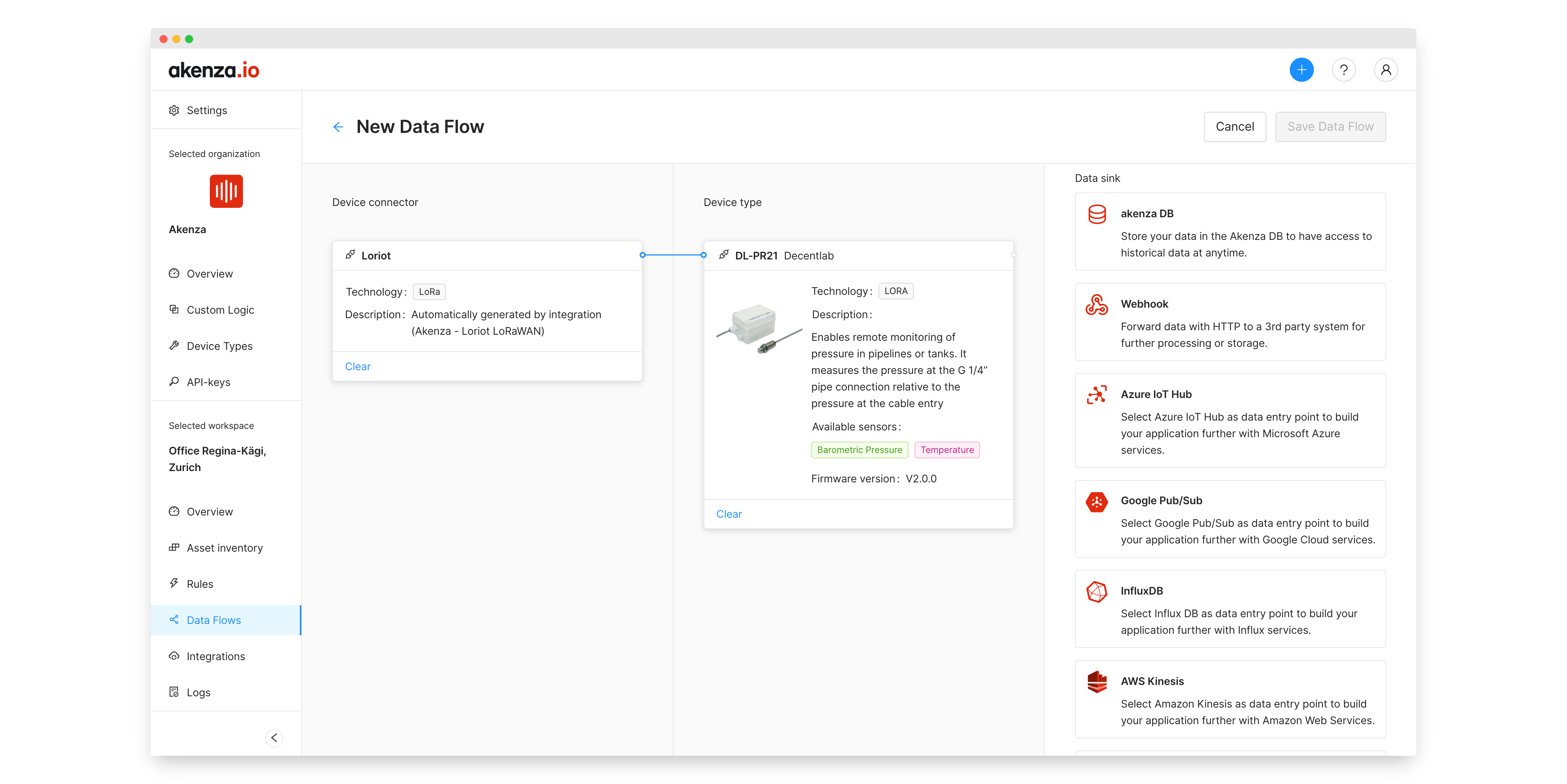Click the Google Pub/Sub hexagon icon

(x=1097, y=502)
